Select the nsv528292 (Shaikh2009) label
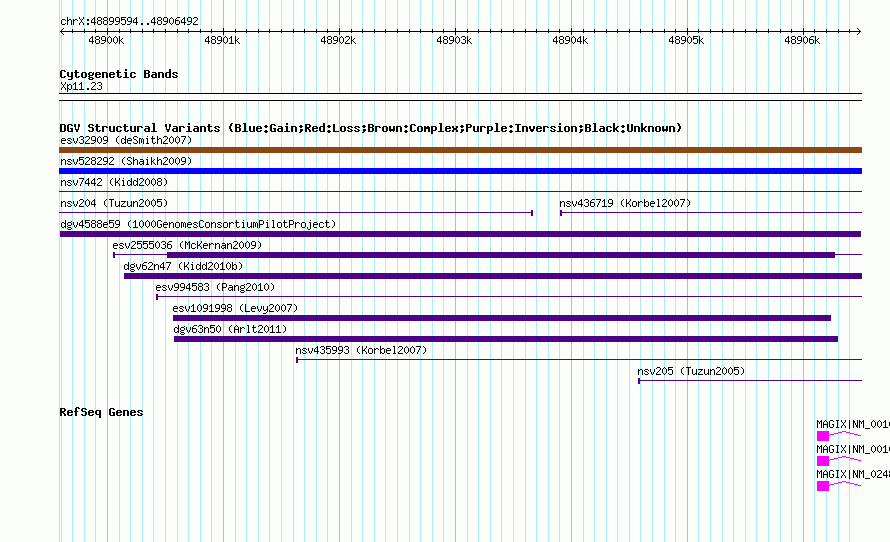 click(x=126, y=161)
